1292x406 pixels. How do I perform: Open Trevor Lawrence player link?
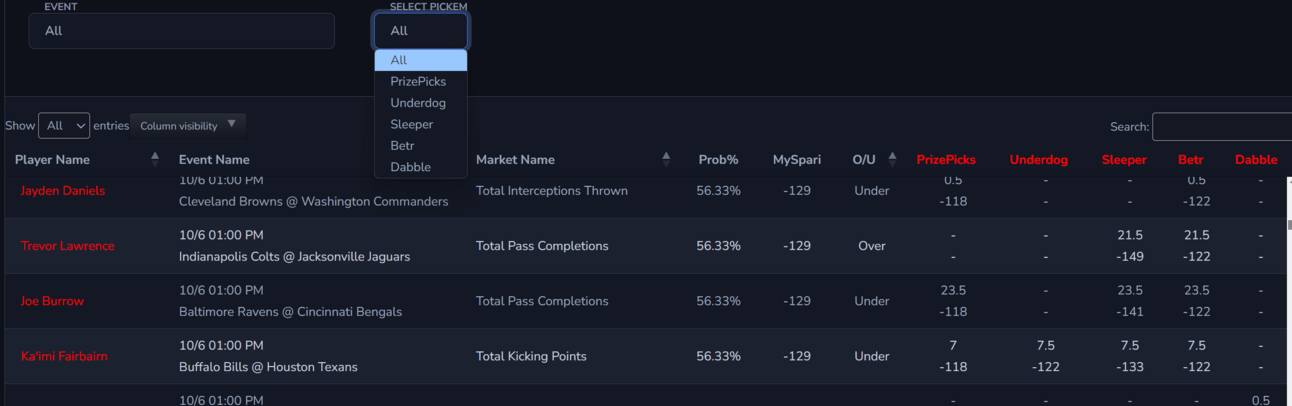(x=67, y=246)
